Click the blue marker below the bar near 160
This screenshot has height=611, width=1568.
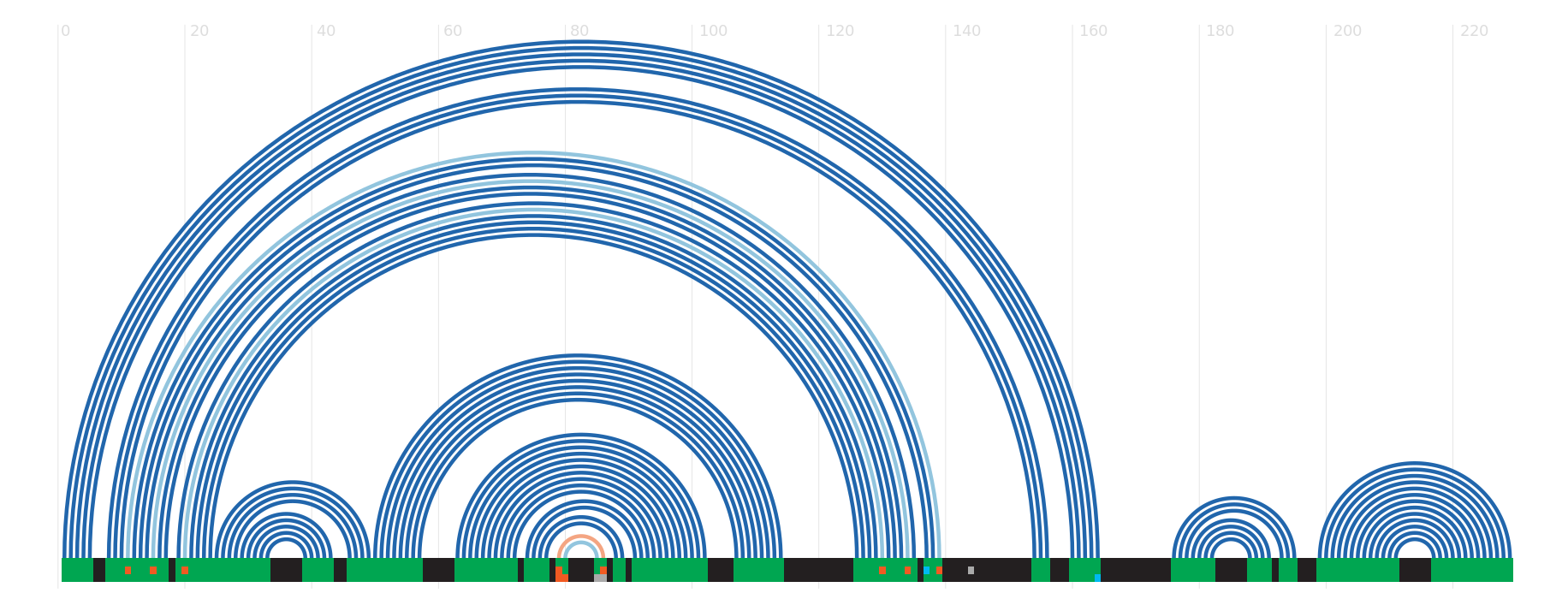[1097, 578]
